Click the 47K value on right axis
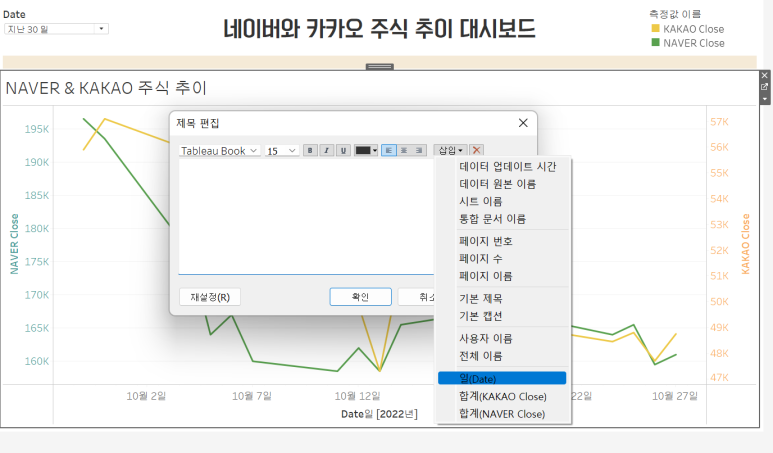This screenshot has width=773, height=453. (719, 378)
